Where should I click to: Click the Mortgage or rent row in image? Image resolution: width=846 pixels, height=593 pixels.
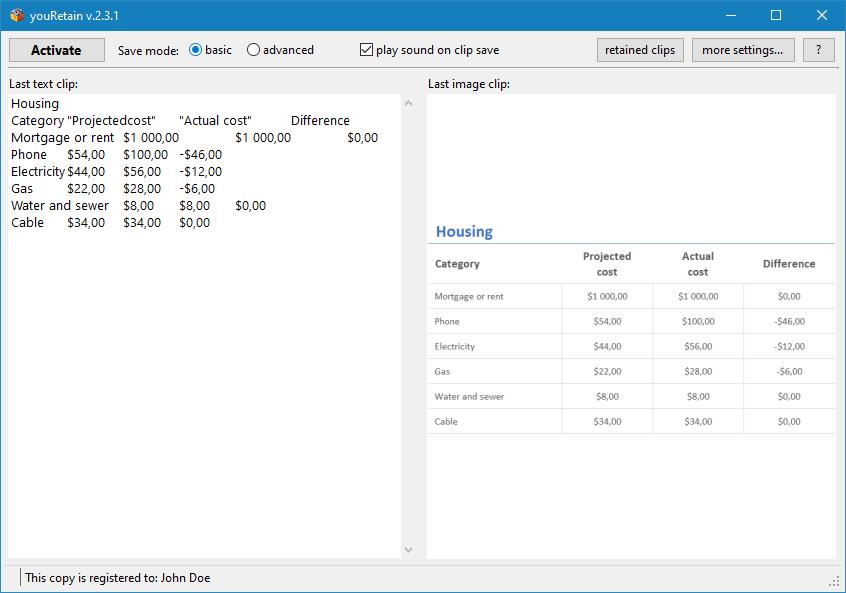click(469, 296)
